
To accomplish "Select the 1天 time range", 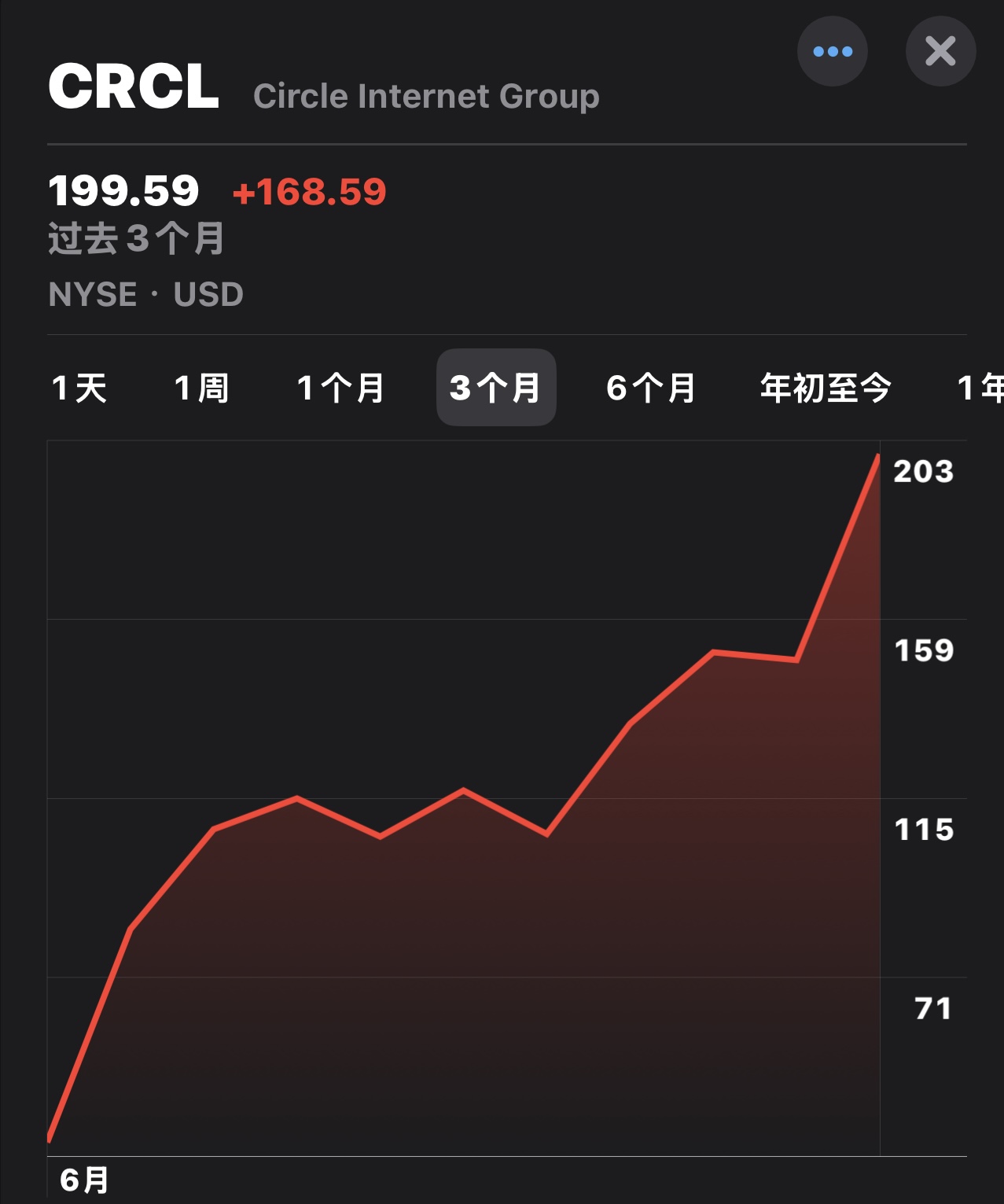I will pos(79,388).
